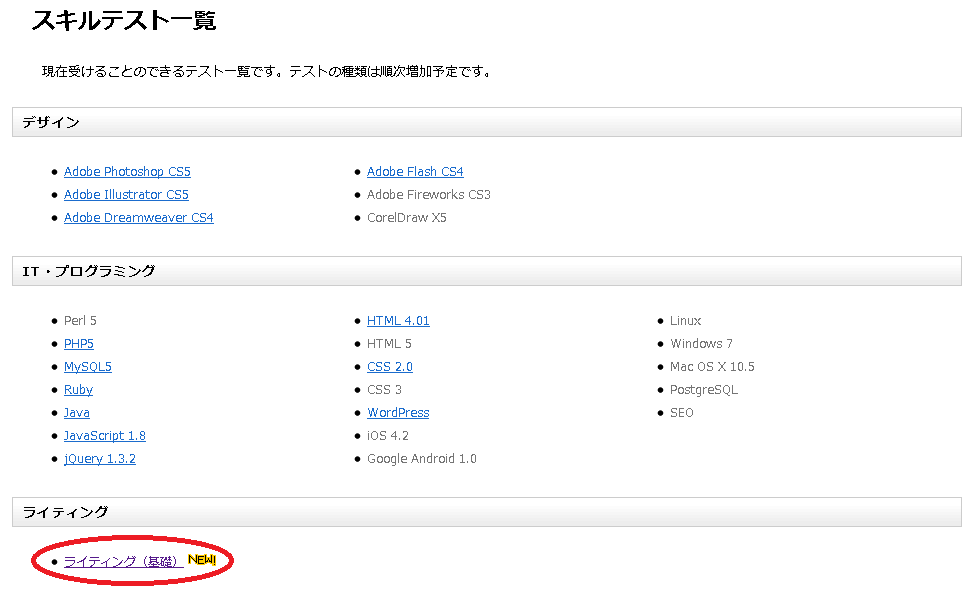Click the デザイン section header
Screen dimensions: 975x594
pyautogui.click(x=51, y=122)
